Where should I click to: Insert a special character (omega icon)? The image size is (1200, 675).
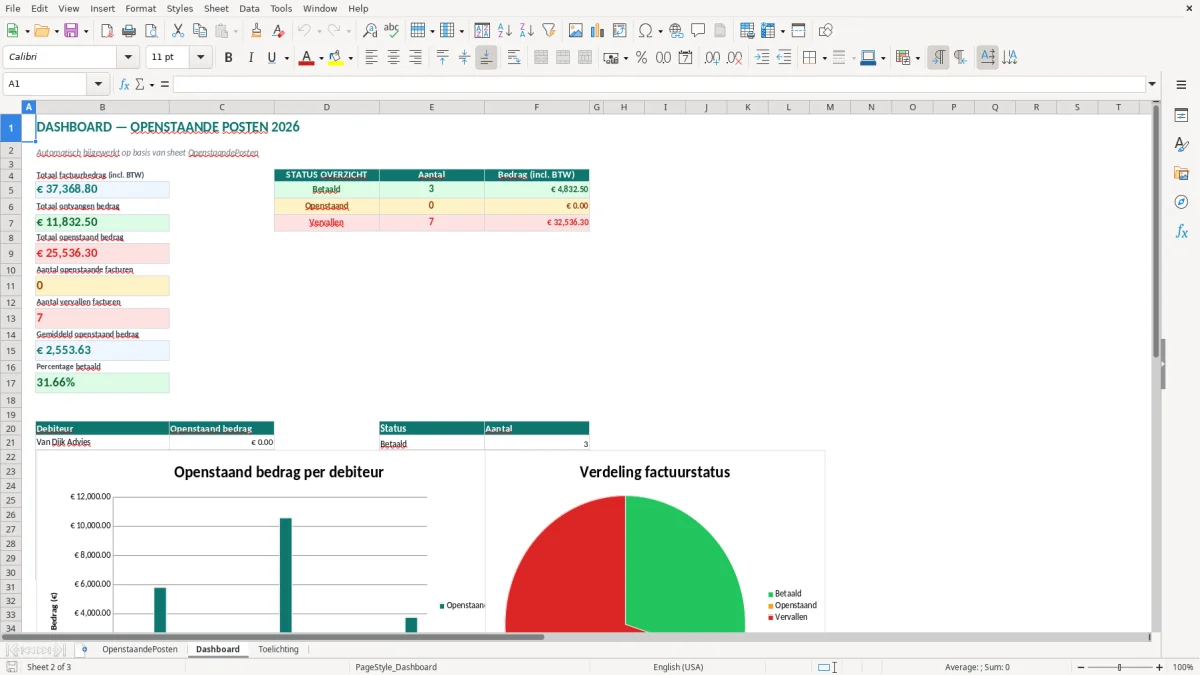click(x=645, y=31)
